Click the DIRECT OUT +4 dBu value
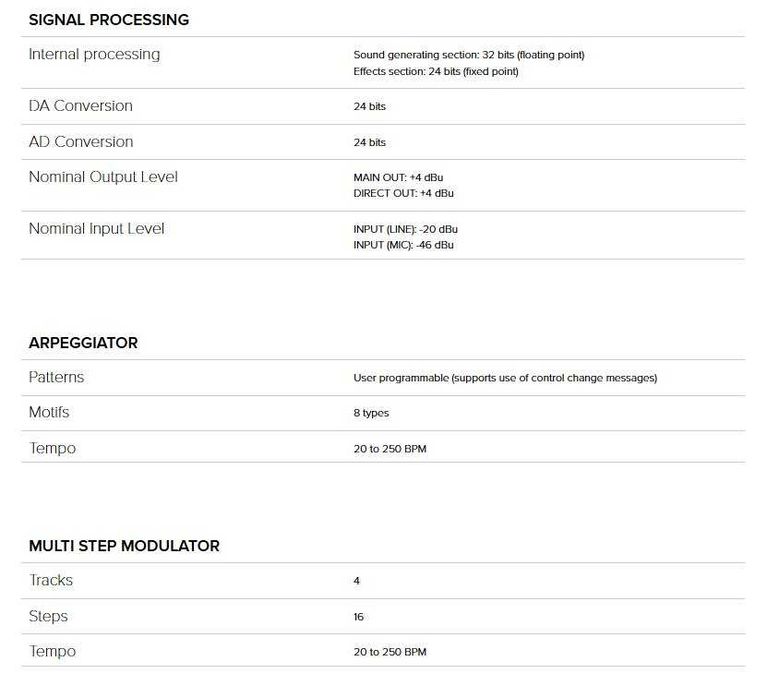779x700 pixels. (x=403, y=193)
